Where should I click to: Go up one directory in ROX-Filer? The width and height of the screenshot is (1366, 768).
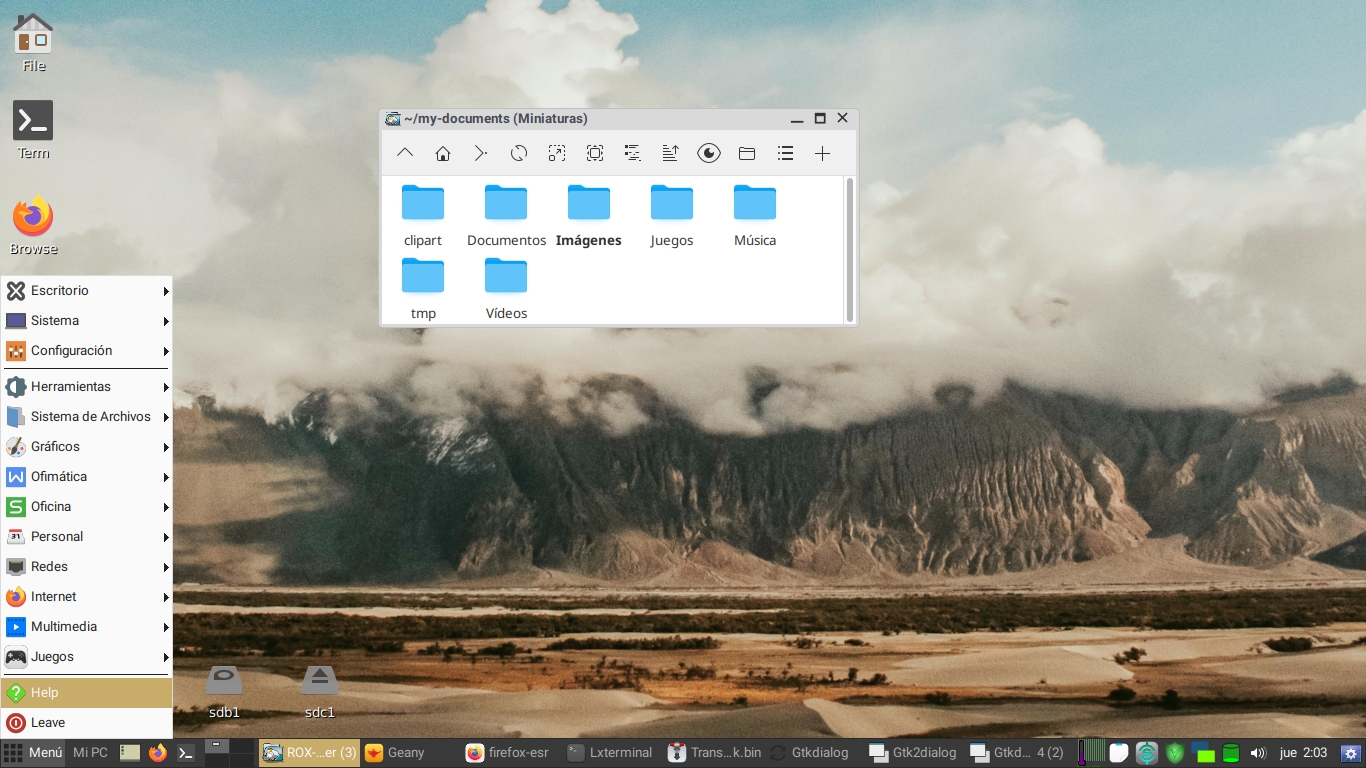pyautogui.click(x=405, y=153)
